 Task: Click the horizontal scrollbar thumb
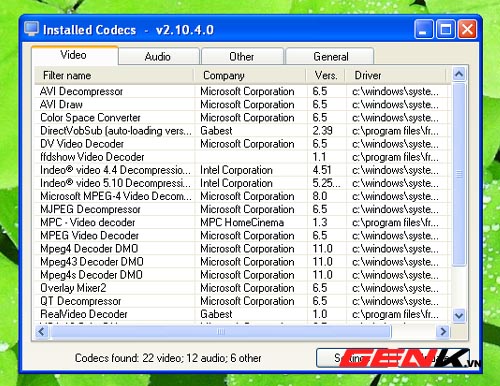tap(220, 332)
